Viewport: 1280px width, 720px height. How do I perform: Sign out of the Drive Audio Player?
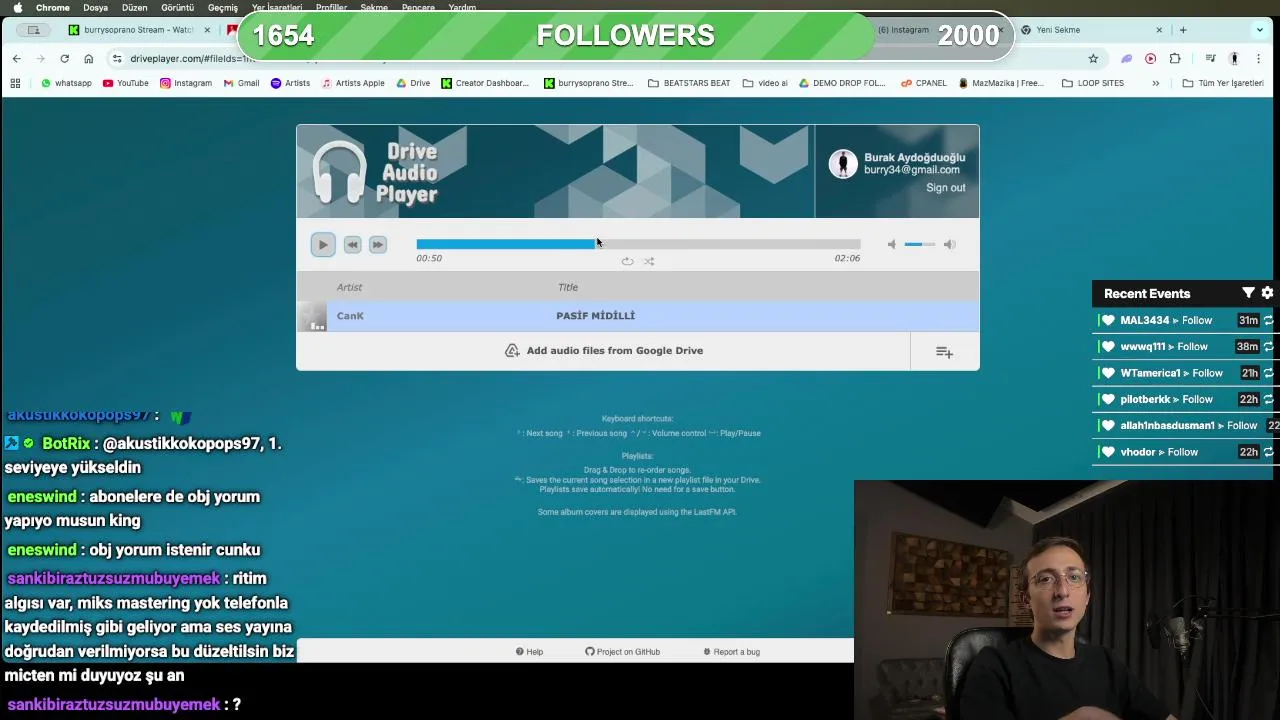coord(945,188)
